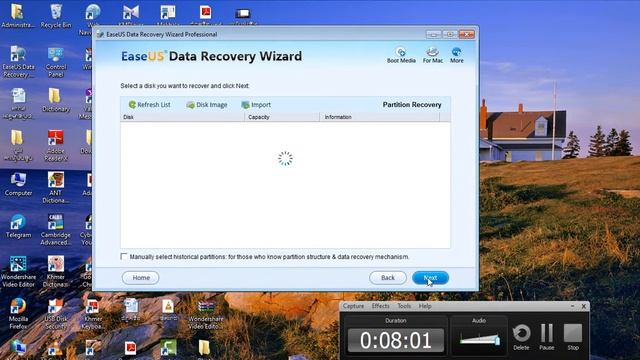Delete the current recording
Image resolution: width=640 pixels, height=360 pixels.
pos(521,337)
